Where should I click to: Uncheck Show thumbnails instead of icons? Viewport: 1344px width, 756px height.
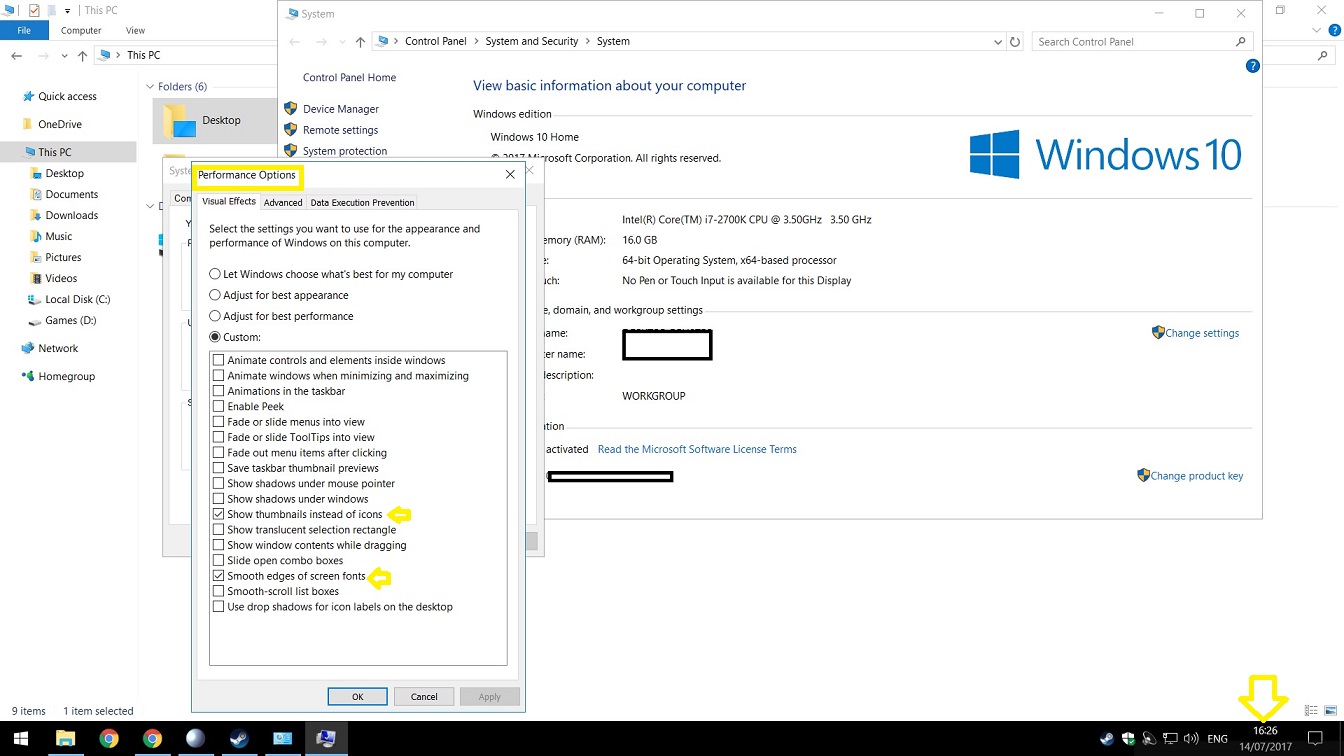point(218,514)
